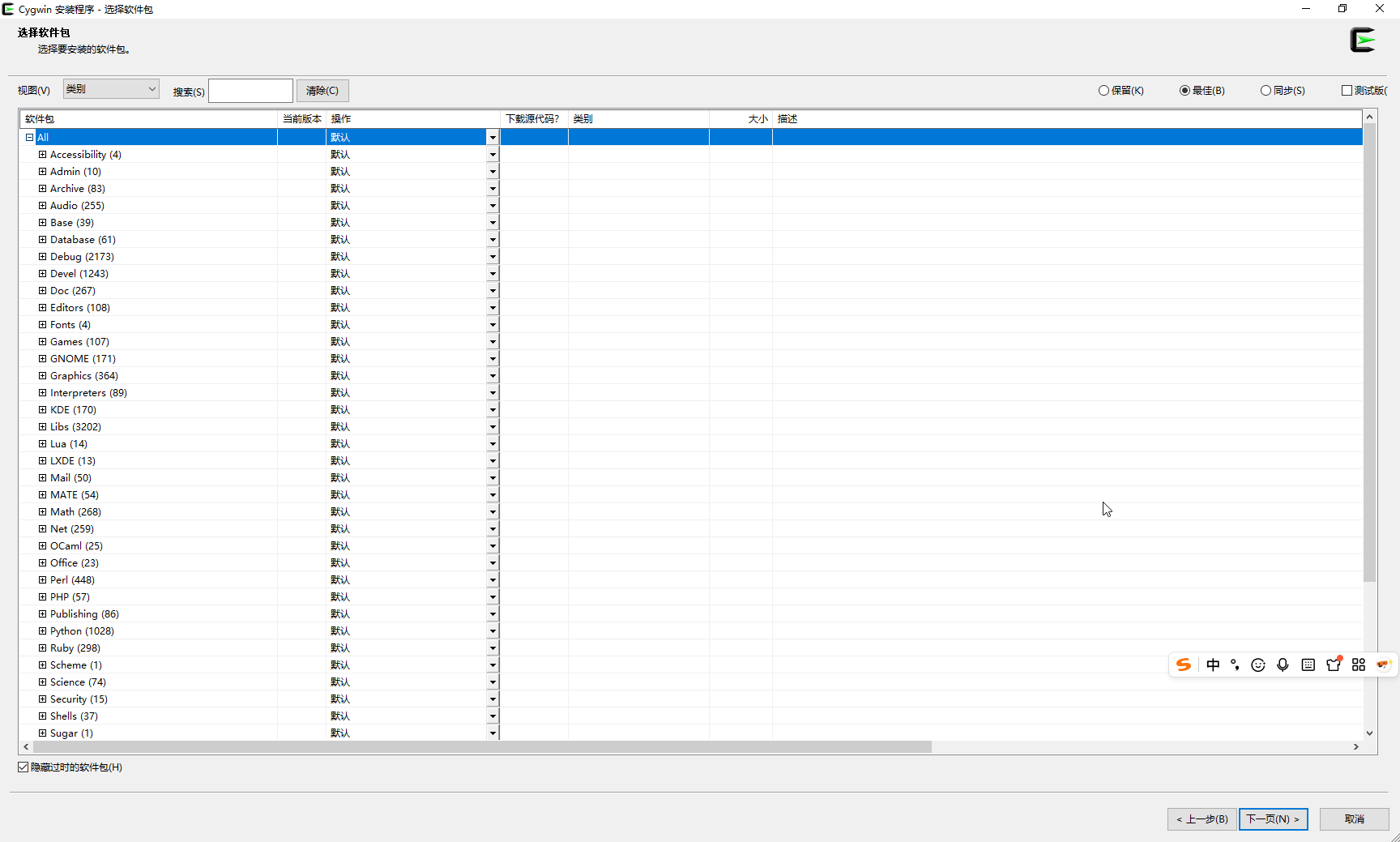1400x842 pixels.
Task: Click the Sogou S logo icon
Action: pos(1184,665)
